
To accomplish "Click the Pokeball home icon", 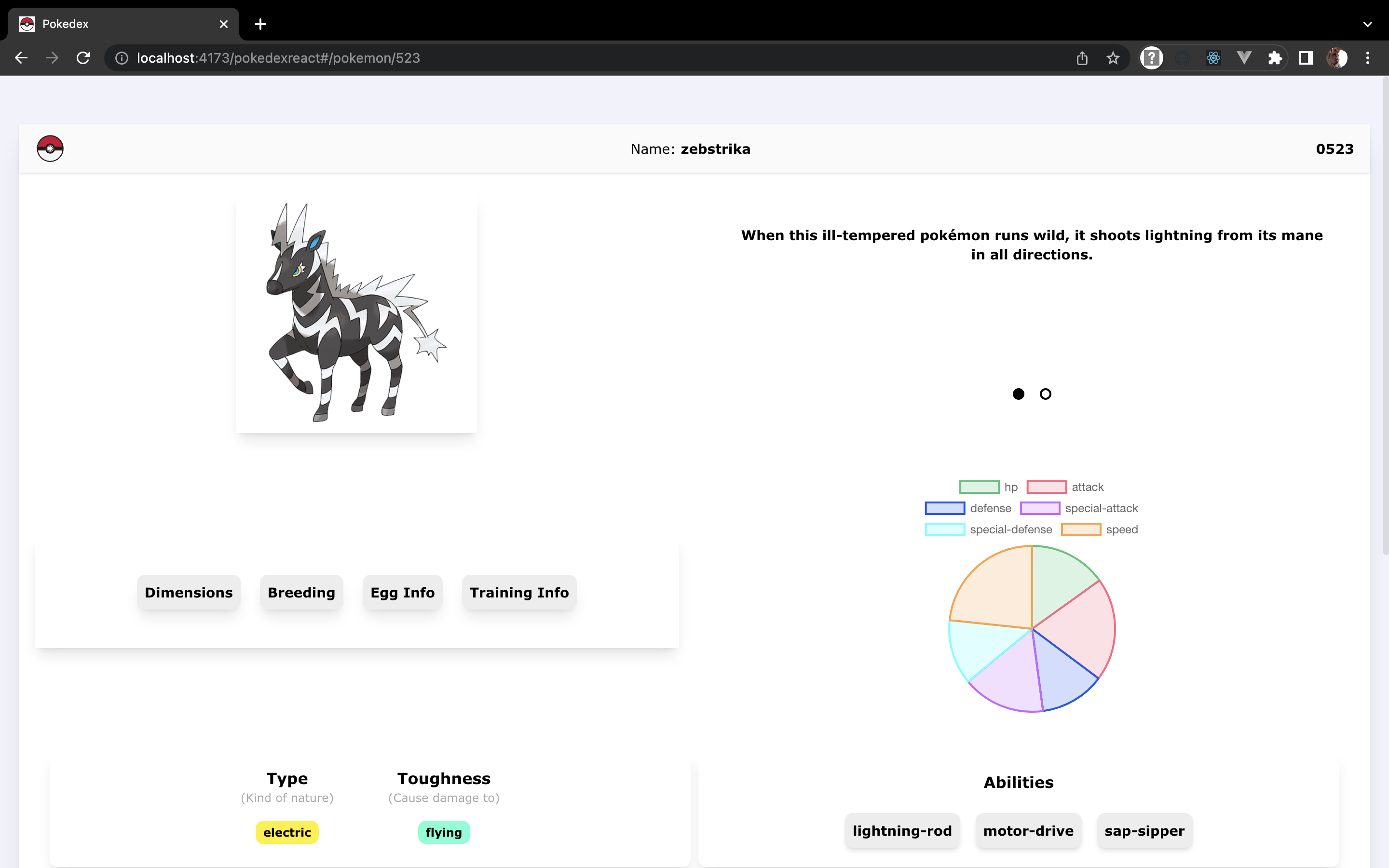I will click(x=50, y=149).
